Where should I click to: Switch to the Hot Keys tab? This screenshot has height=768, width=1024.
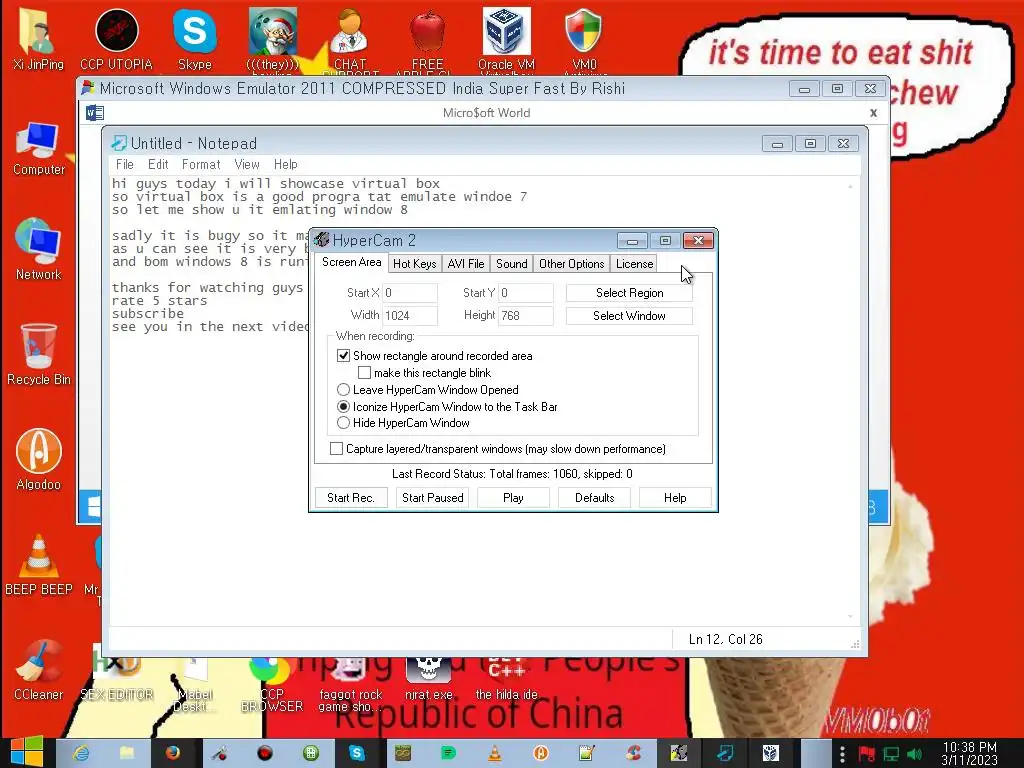414,264
